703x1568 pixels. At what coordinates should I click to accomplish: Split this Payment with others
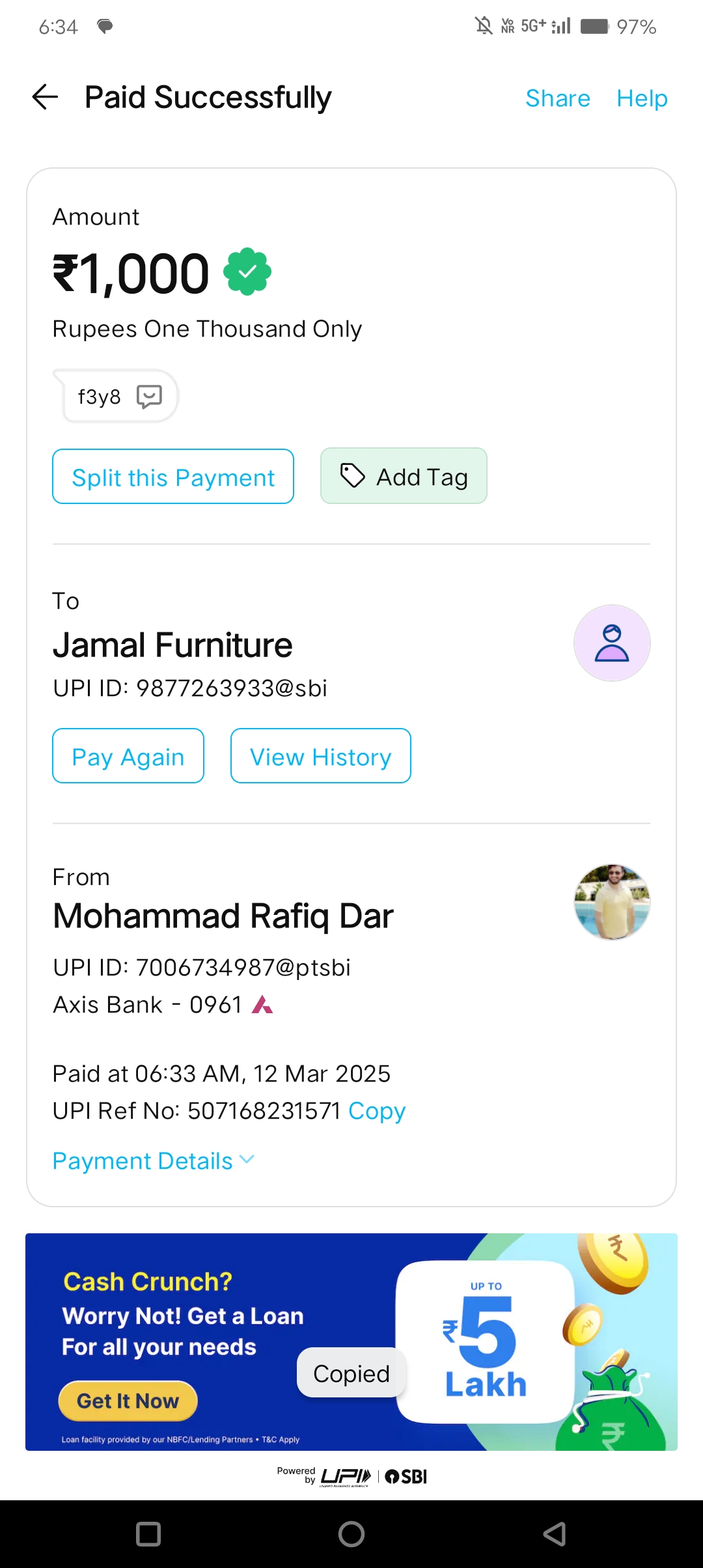coord(173,477)
